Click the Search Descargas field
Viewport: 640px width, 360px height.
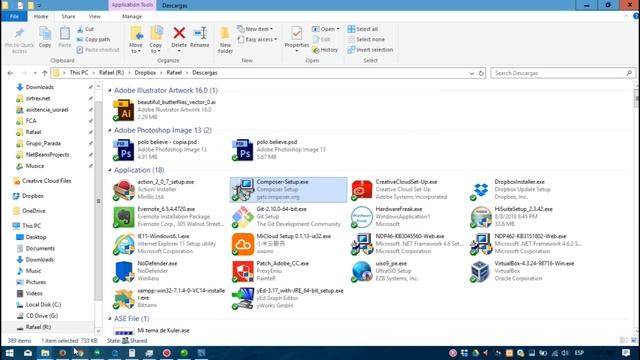click(x=563, y=73)
